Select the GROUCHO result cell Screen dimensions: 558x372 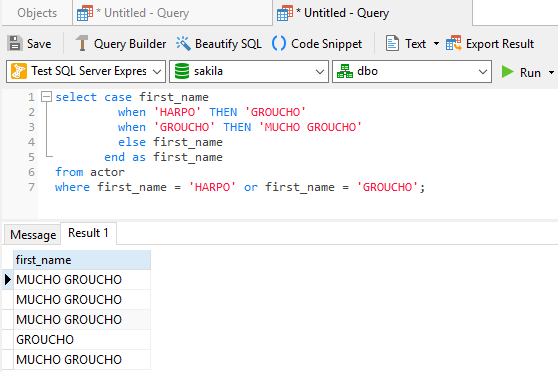tap(82, 340)
